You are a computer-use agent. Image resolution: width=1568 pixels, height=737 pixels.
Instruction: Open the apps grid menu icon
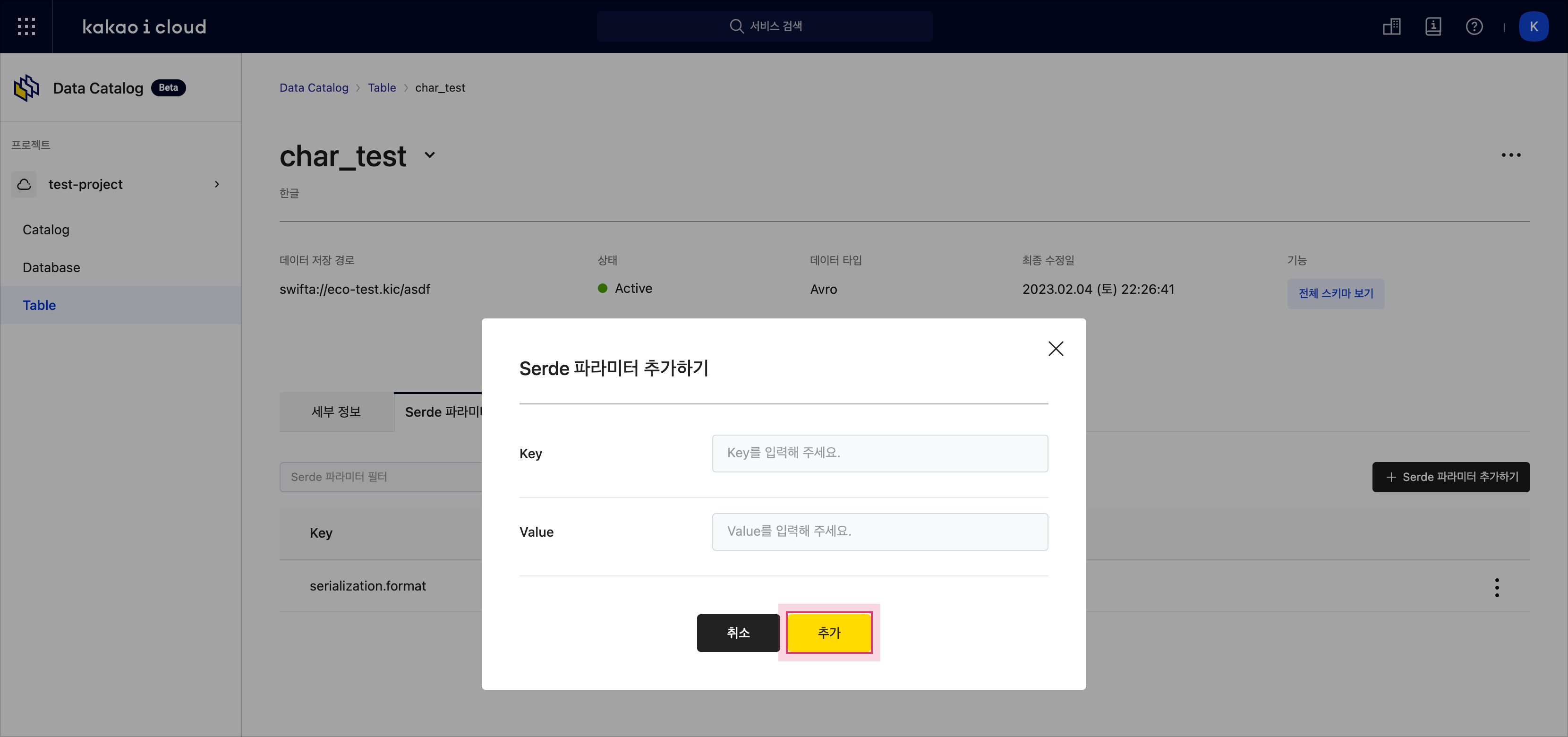tap(26, 26)
